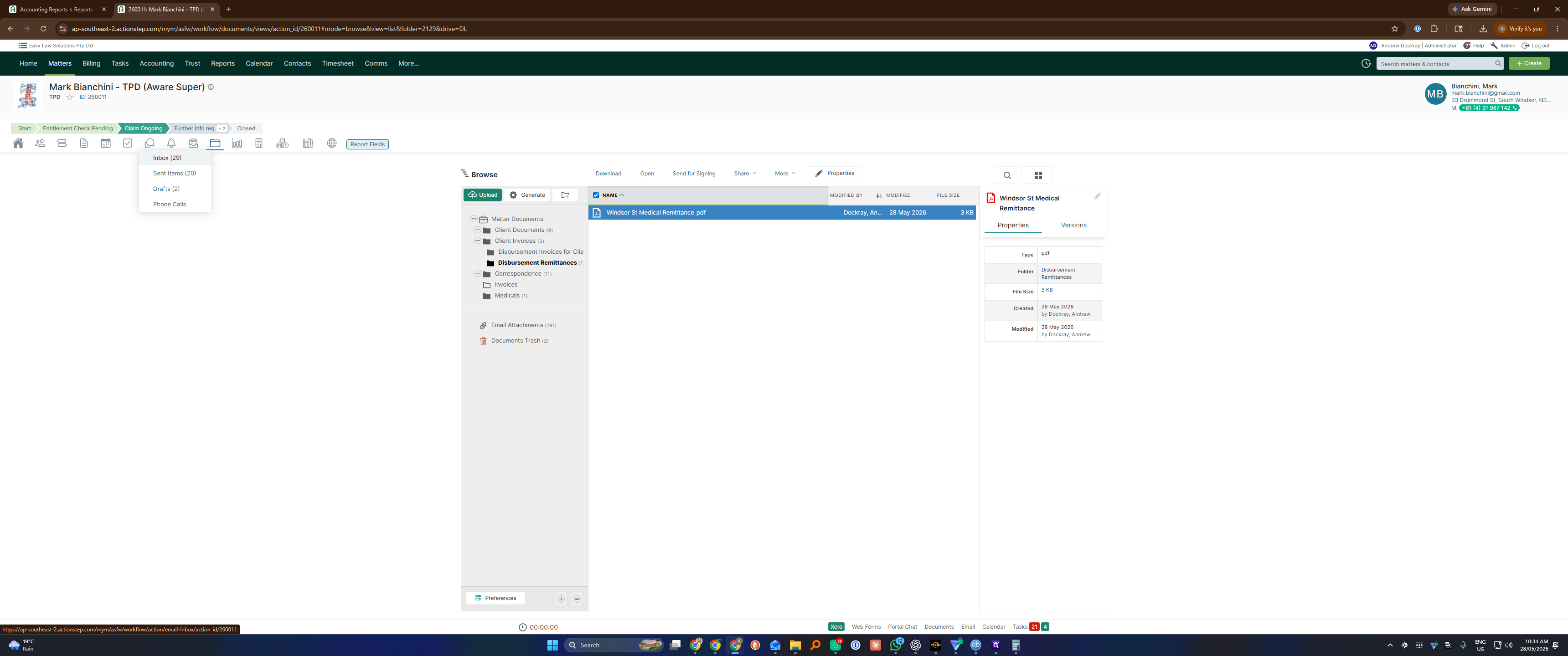The height and width of the screenshot is (656, 1568).
Task: Click the green Upload button
Action: click(483, 195)
